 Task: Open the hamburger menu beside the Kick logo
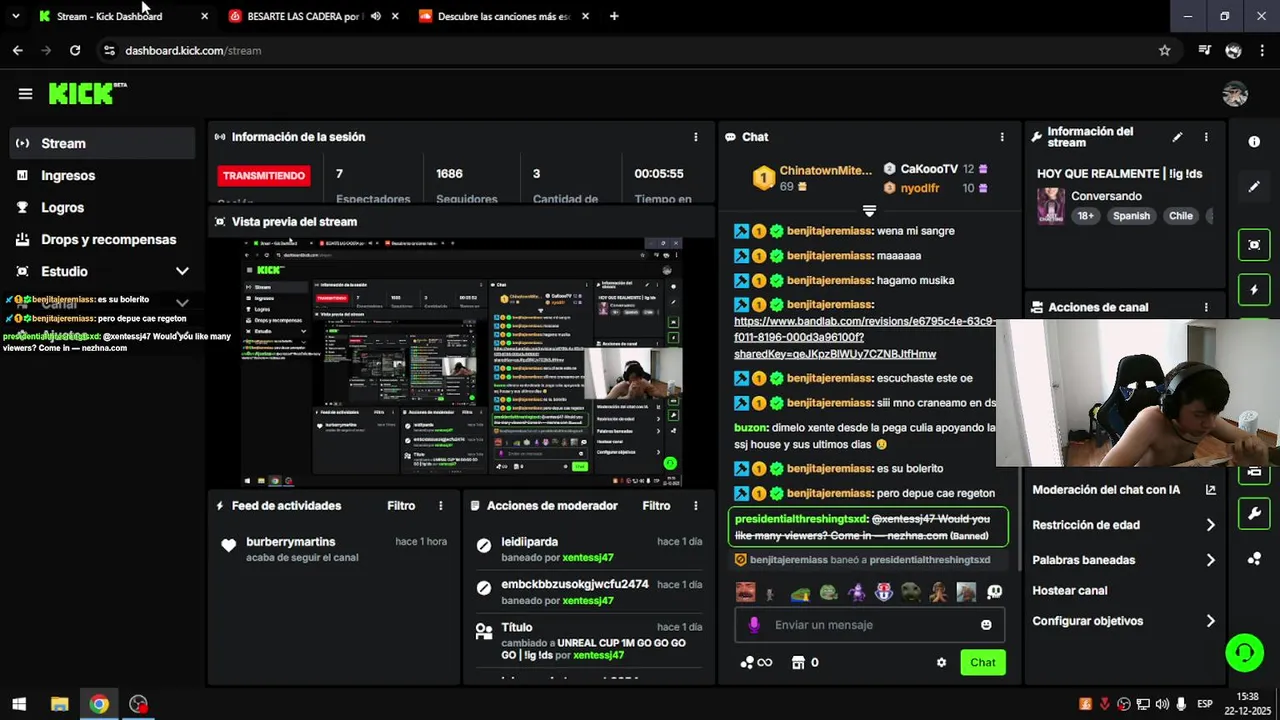click(25, 94)
